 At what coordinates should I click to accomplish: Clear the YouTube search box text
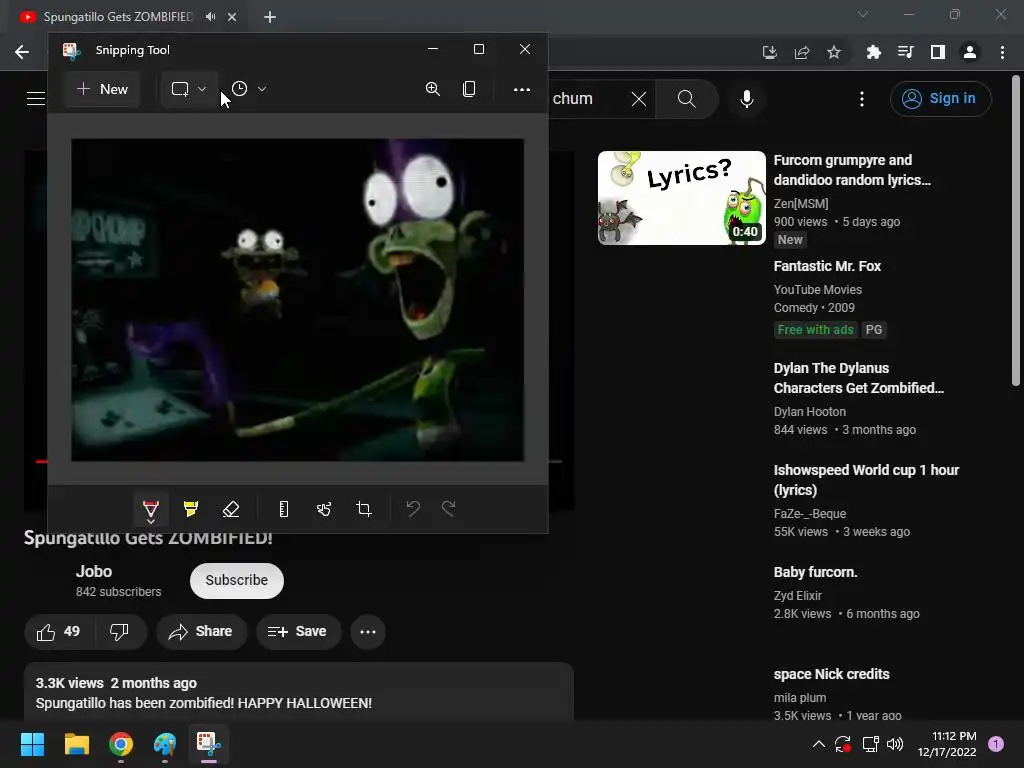point(639,99)
